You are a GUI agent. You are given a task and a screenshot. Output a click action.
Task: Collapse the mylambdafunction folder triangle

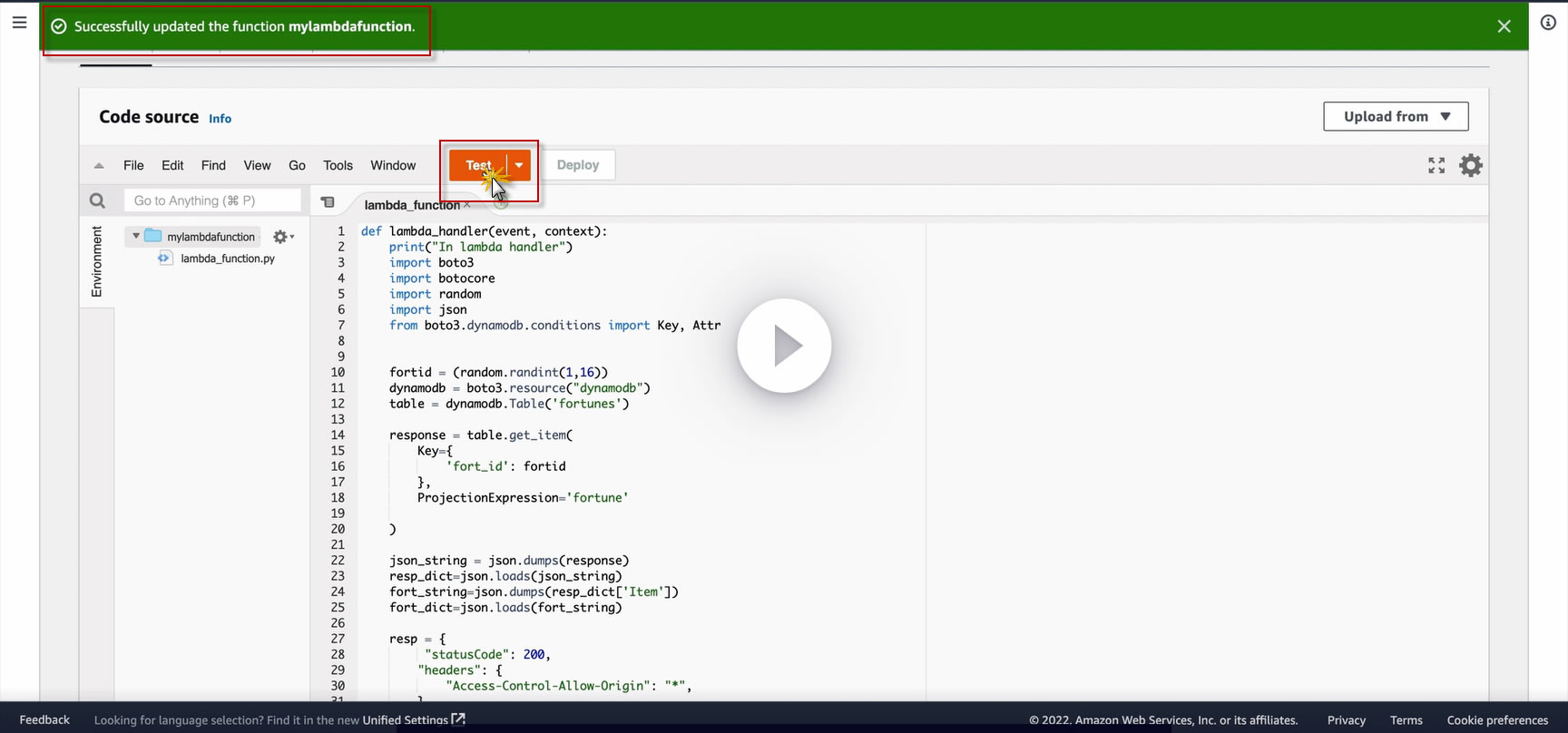coord(136,236)
